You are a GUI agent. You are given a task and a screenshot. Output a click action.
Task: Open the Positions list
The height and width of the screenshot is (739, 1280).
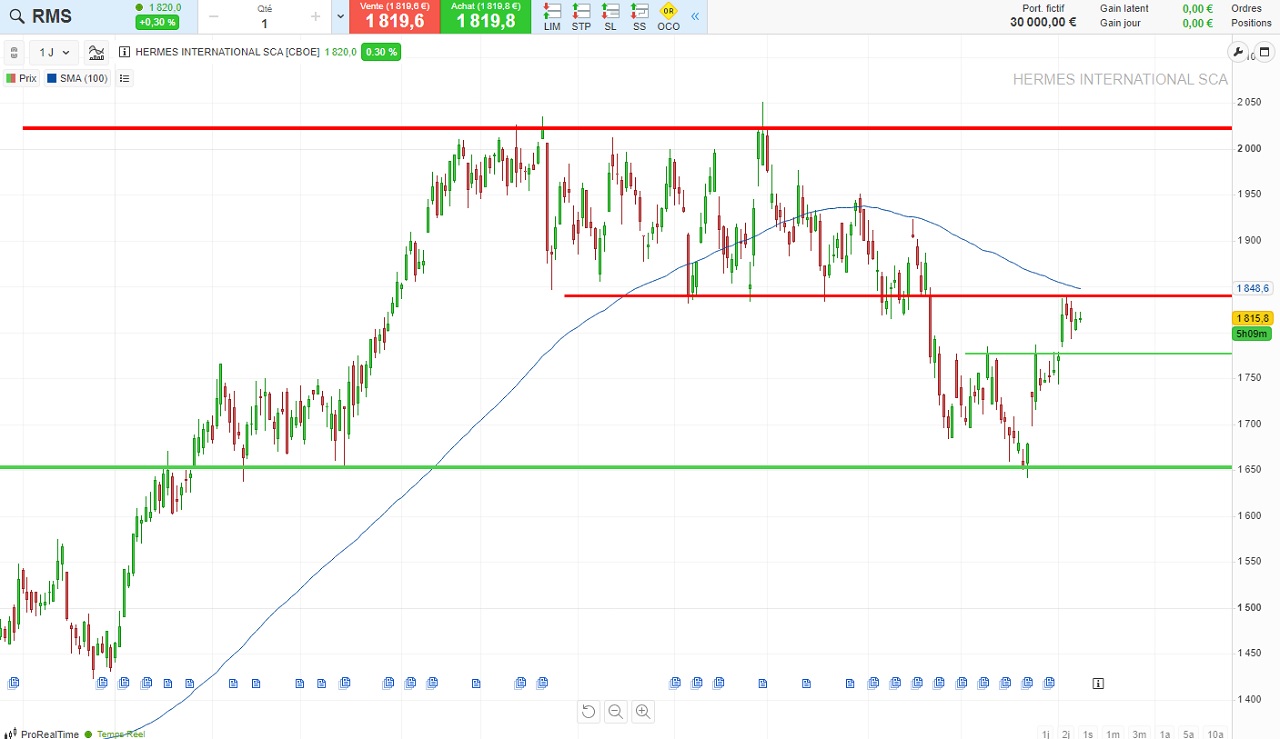pyautogui.click(x=1251, y=23)
